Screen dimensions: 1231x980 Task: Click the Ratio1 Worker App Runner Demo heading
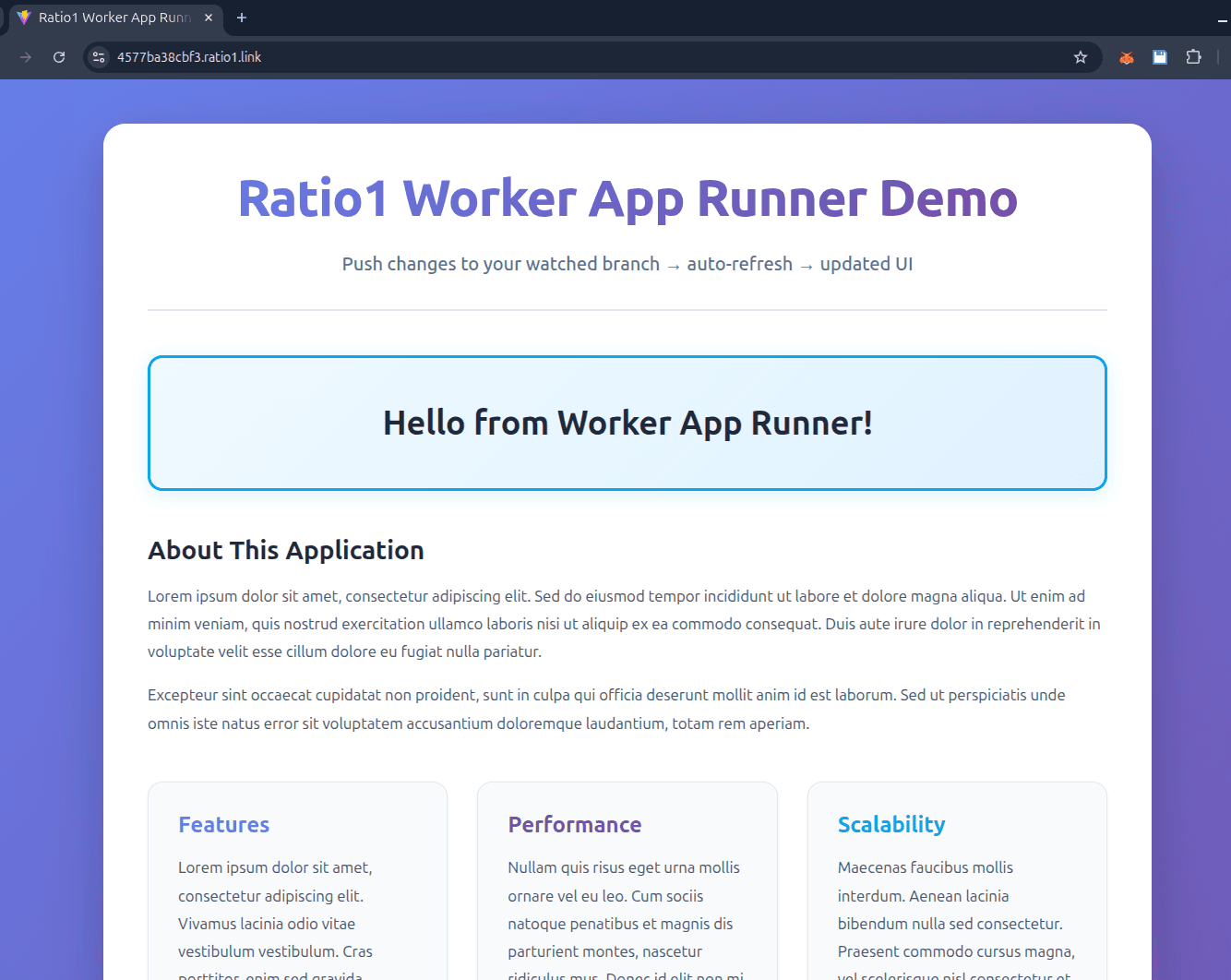pos(627,198)
